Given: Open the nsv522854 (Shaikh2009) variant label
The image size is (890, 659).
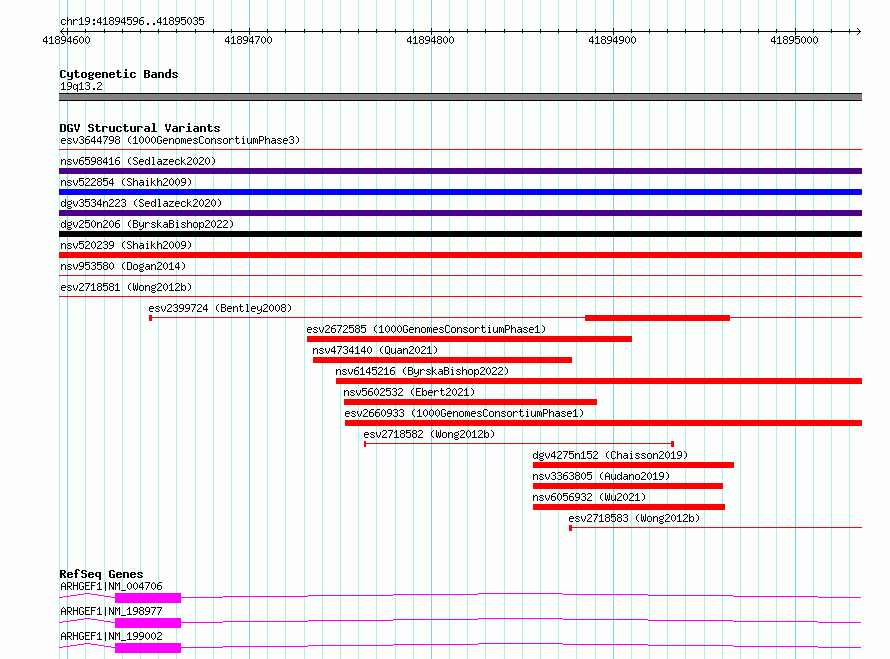Looking at the screenshot, I should [x=126, y=182].
